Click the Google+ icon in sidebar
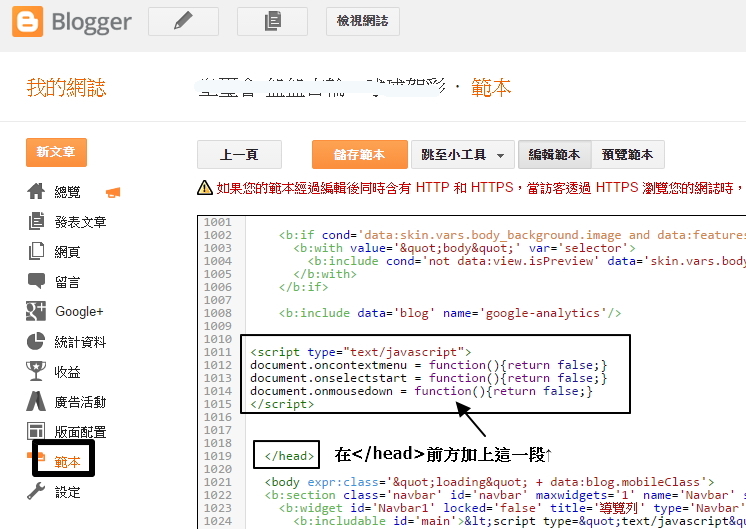The height and width of the screenshot is (529, 746). (36, 311)
